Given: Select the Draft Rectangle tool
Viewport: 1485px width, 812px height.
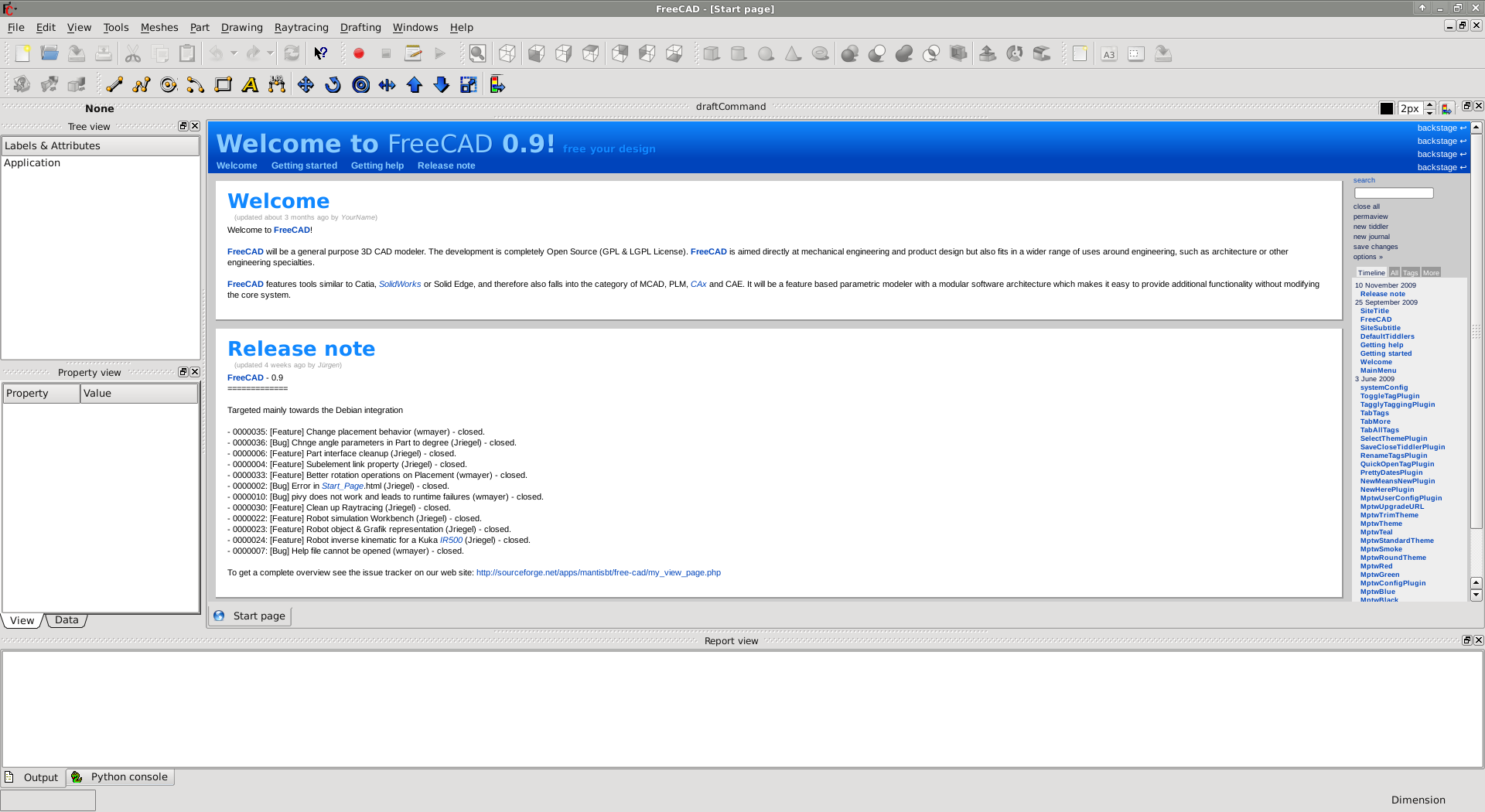Looking at the screenshot, I should pyautogui.click(x=224, y=84).
